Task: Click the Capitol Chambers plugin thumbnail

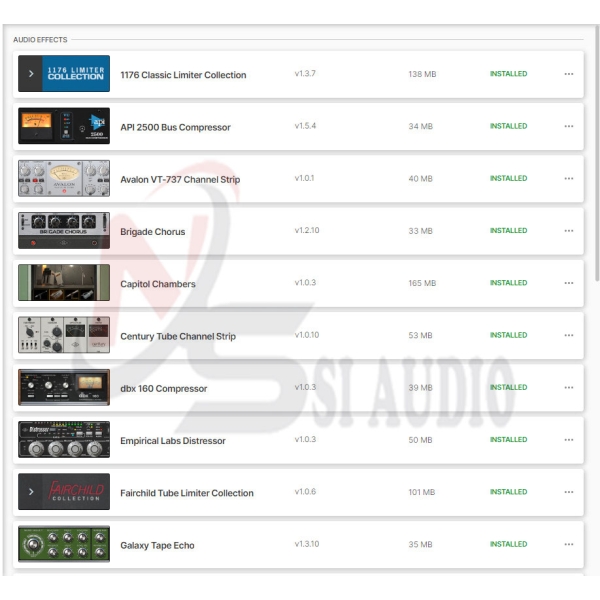Action: pos(64,283)
